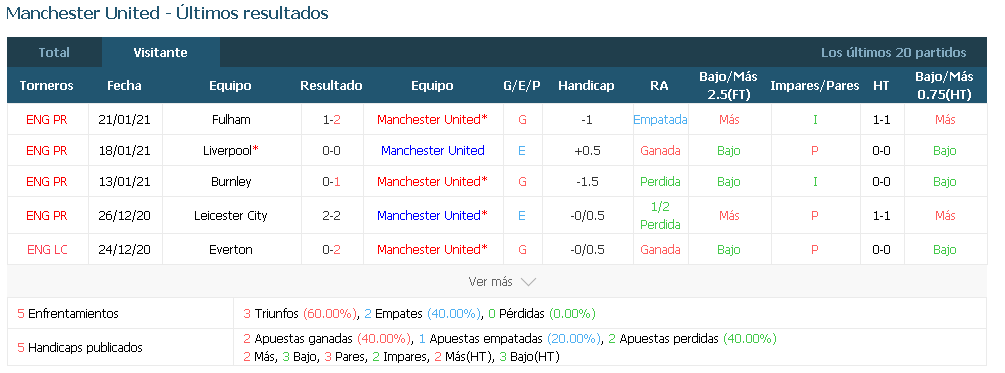Click the Impares/Pares column header
The image size is (1005, 373).
tap(815, 86)
